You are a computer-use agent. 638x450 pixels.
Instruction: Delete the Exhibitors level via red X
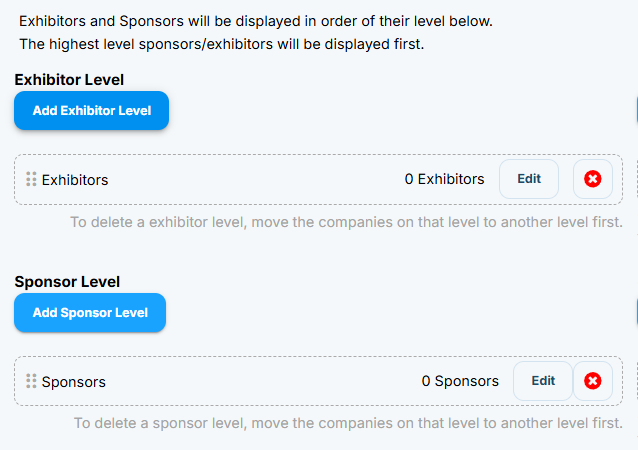[593, 179]
